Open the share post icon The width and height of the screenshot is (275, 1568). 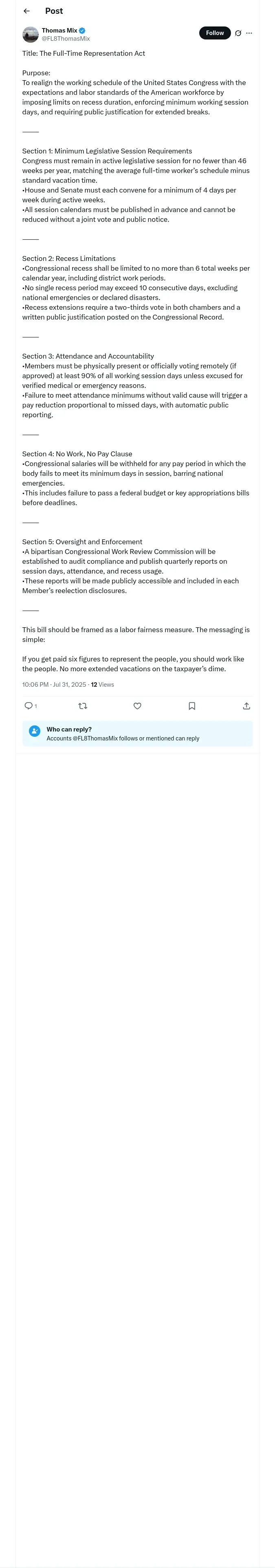(246, 705)
